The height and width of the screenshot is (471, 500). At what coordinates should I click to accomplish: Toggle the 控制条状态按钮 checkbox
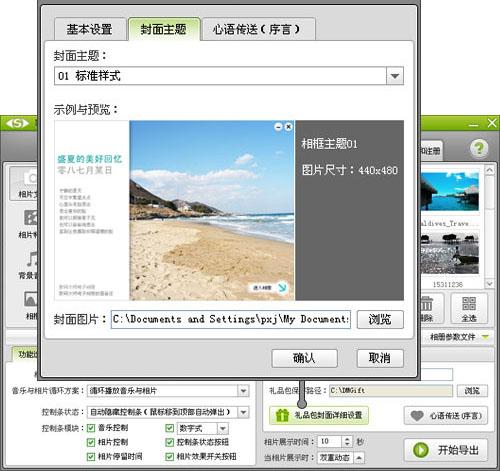(170, 442)
